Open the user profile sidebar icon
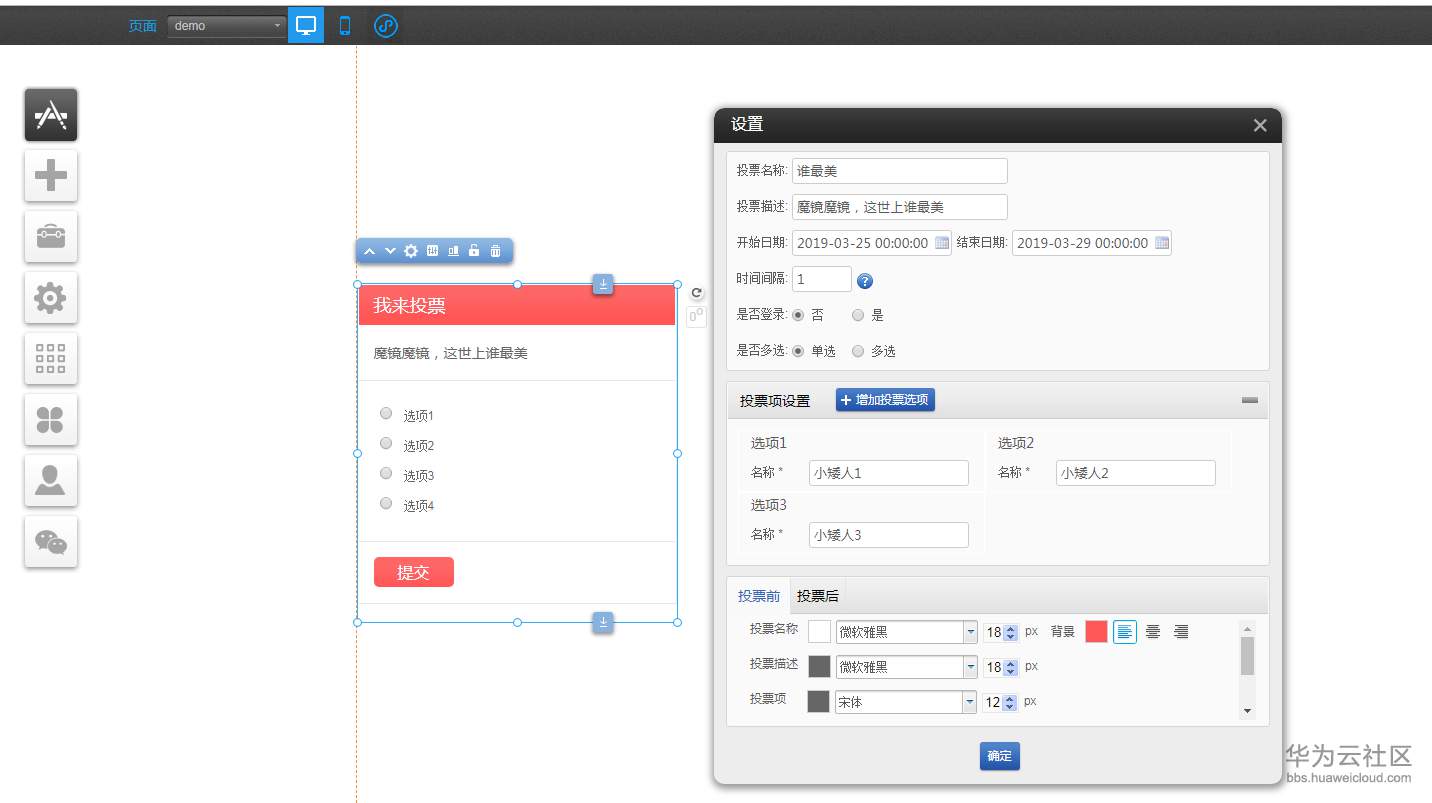 click(x=51, y=481)
